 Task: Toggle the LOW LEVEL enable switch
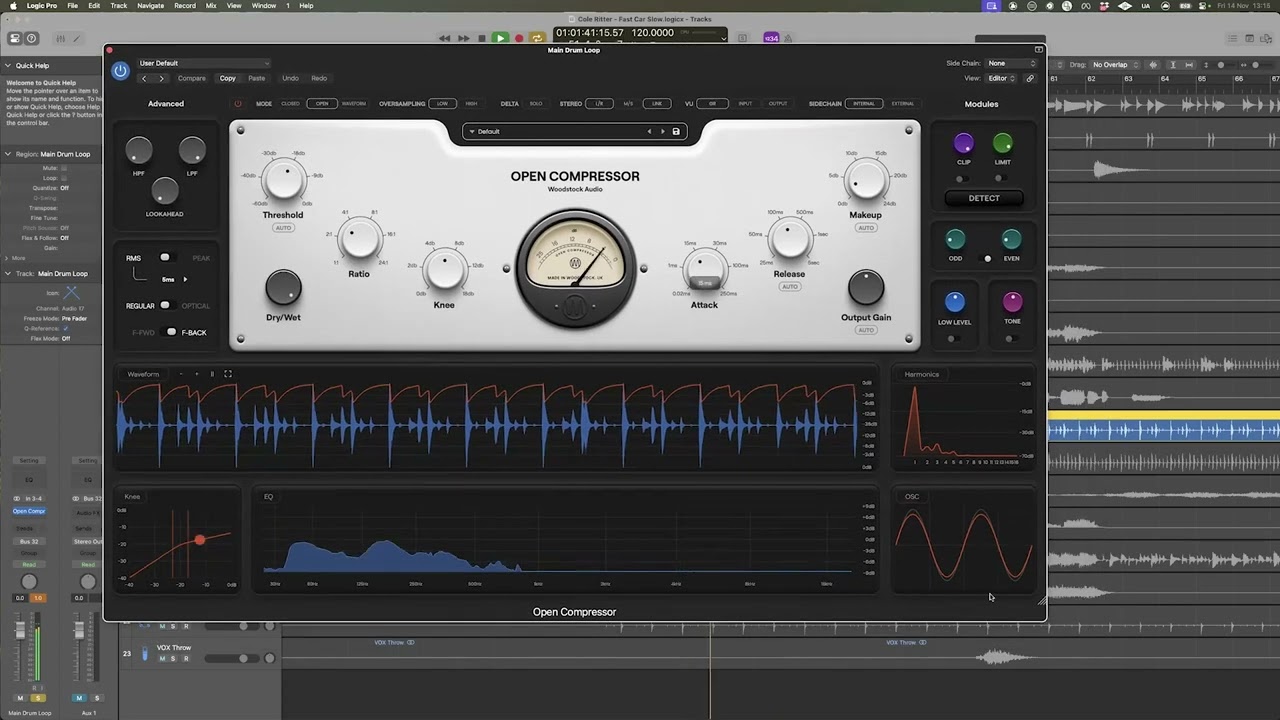tap(953, 339)
